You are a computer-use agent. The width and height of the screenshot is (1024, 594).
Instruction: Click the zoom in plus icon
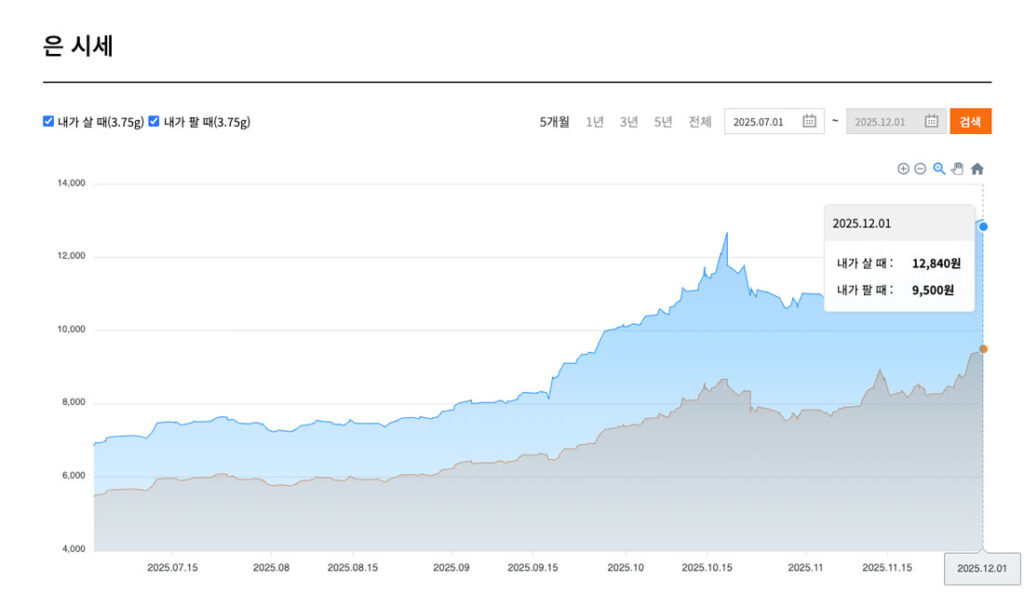903,169
